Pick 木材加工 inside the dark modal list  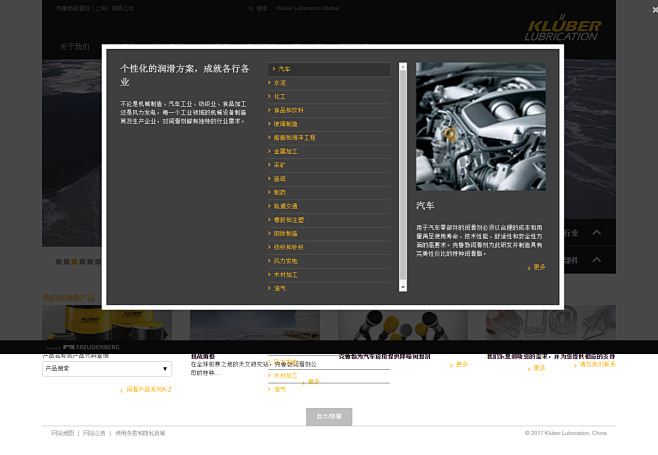[x=329, y=275]
